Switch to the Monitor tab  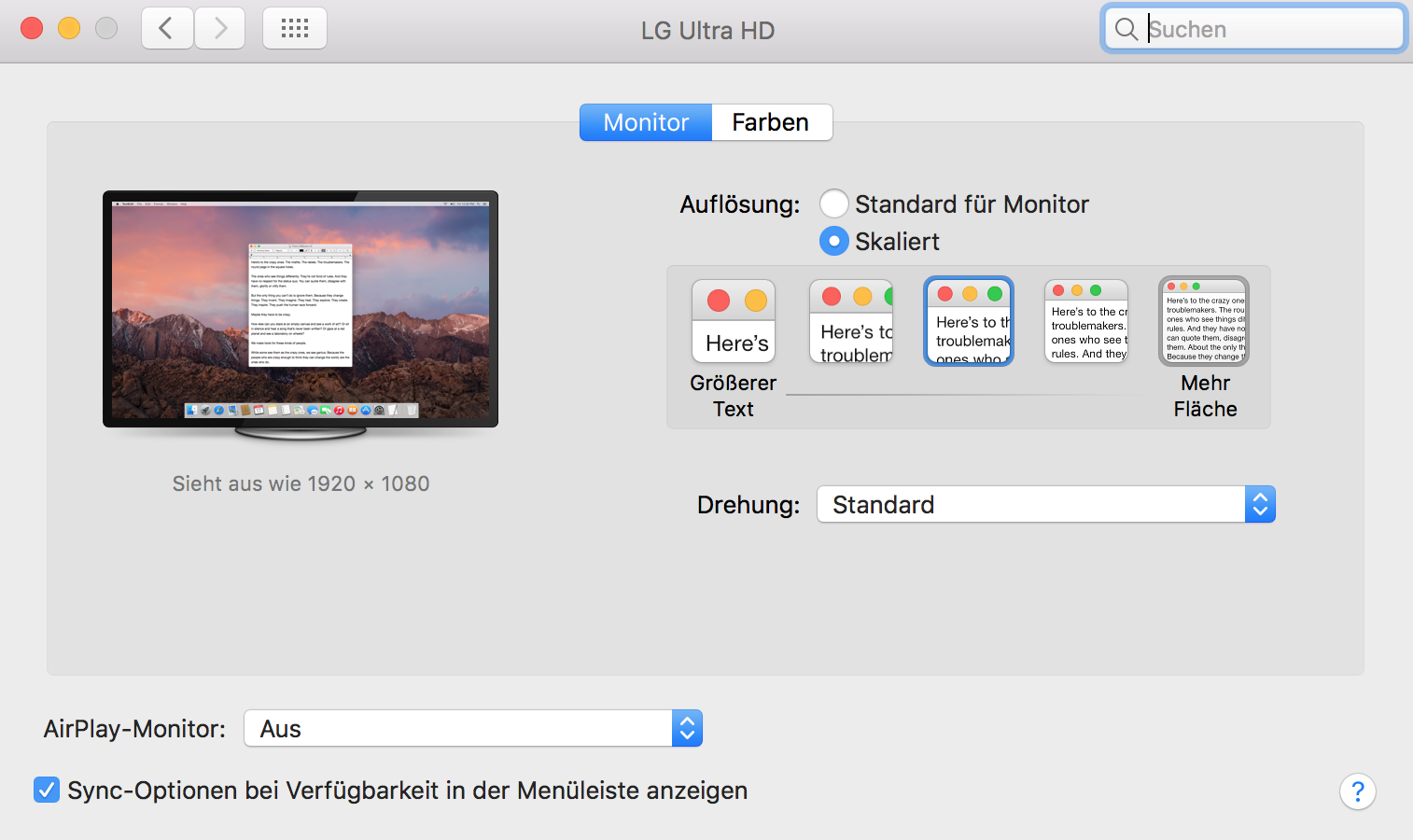click(x=646, y=122)
